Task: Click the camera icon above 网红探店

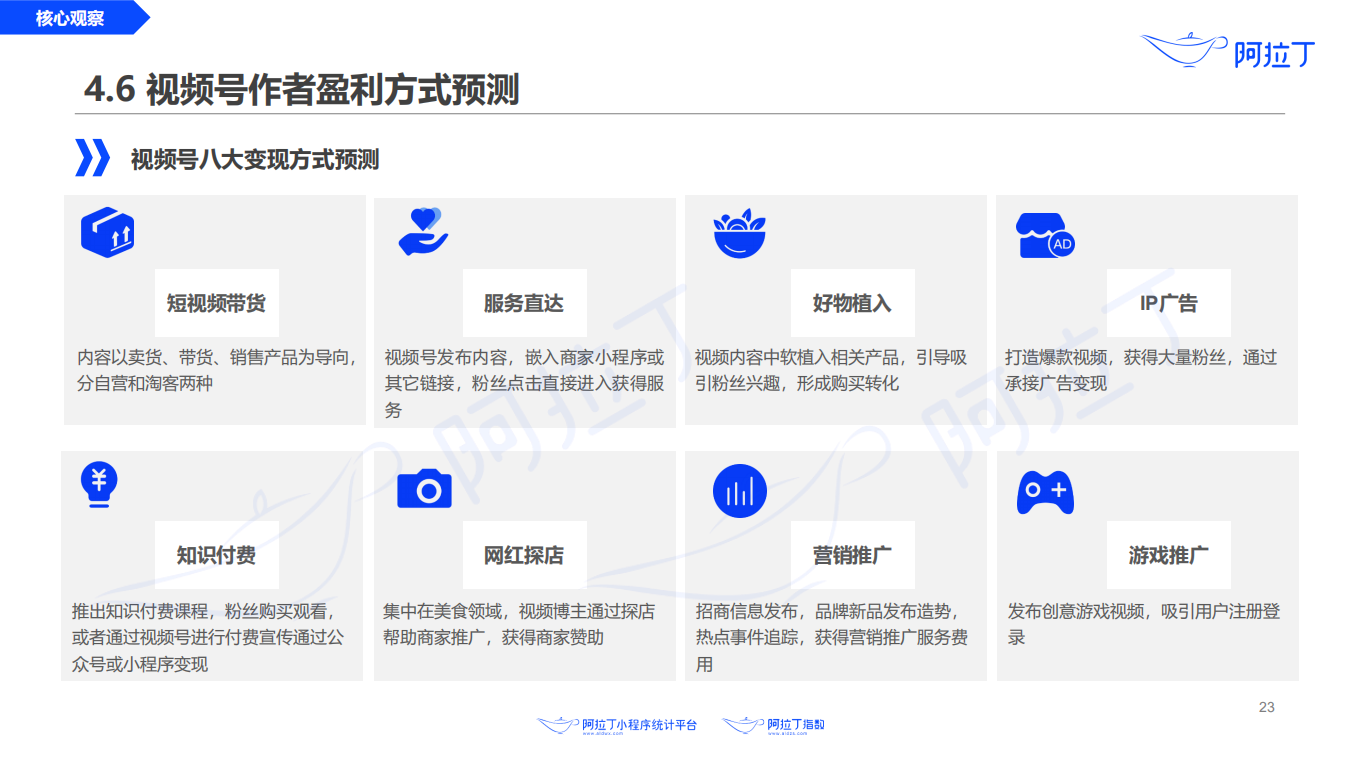Action: (424, 489)
